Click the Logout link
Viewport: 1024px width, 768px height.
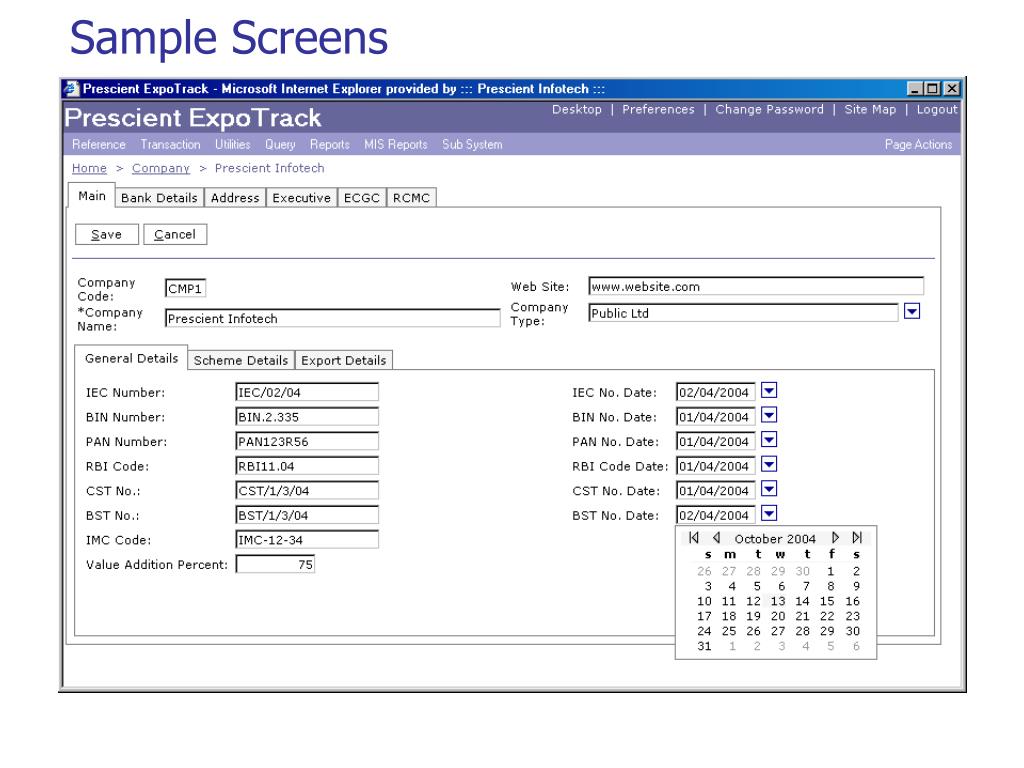point(937,109)
